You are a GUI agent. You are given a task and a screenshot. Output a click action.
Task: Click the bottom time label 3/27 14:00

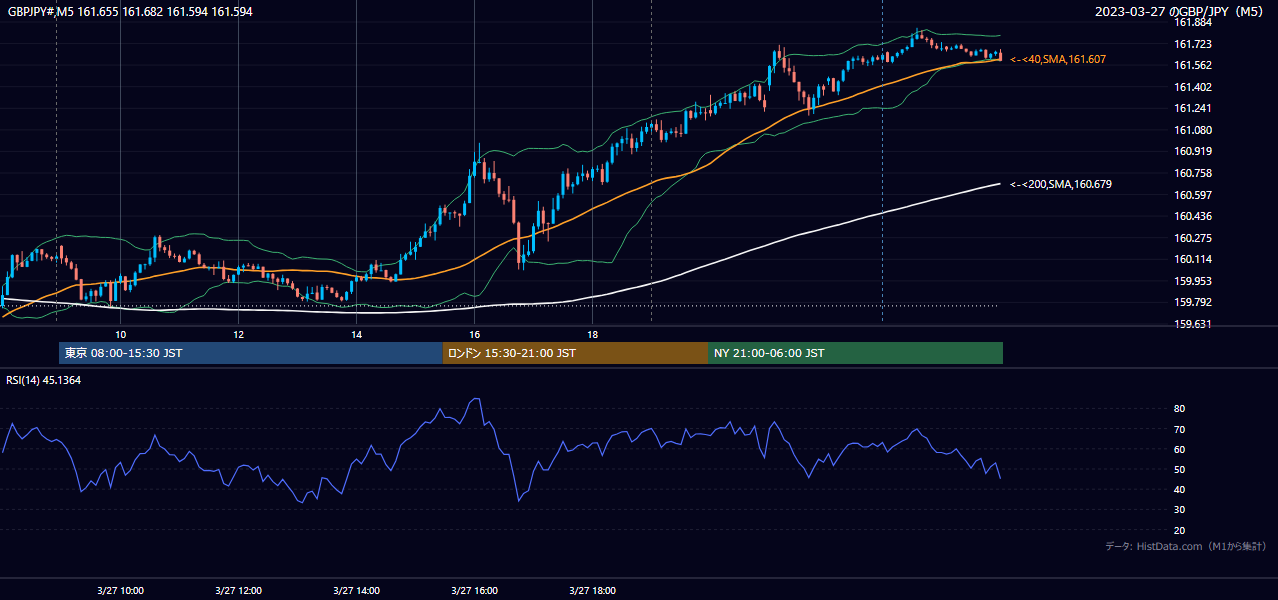click(356, 591)
